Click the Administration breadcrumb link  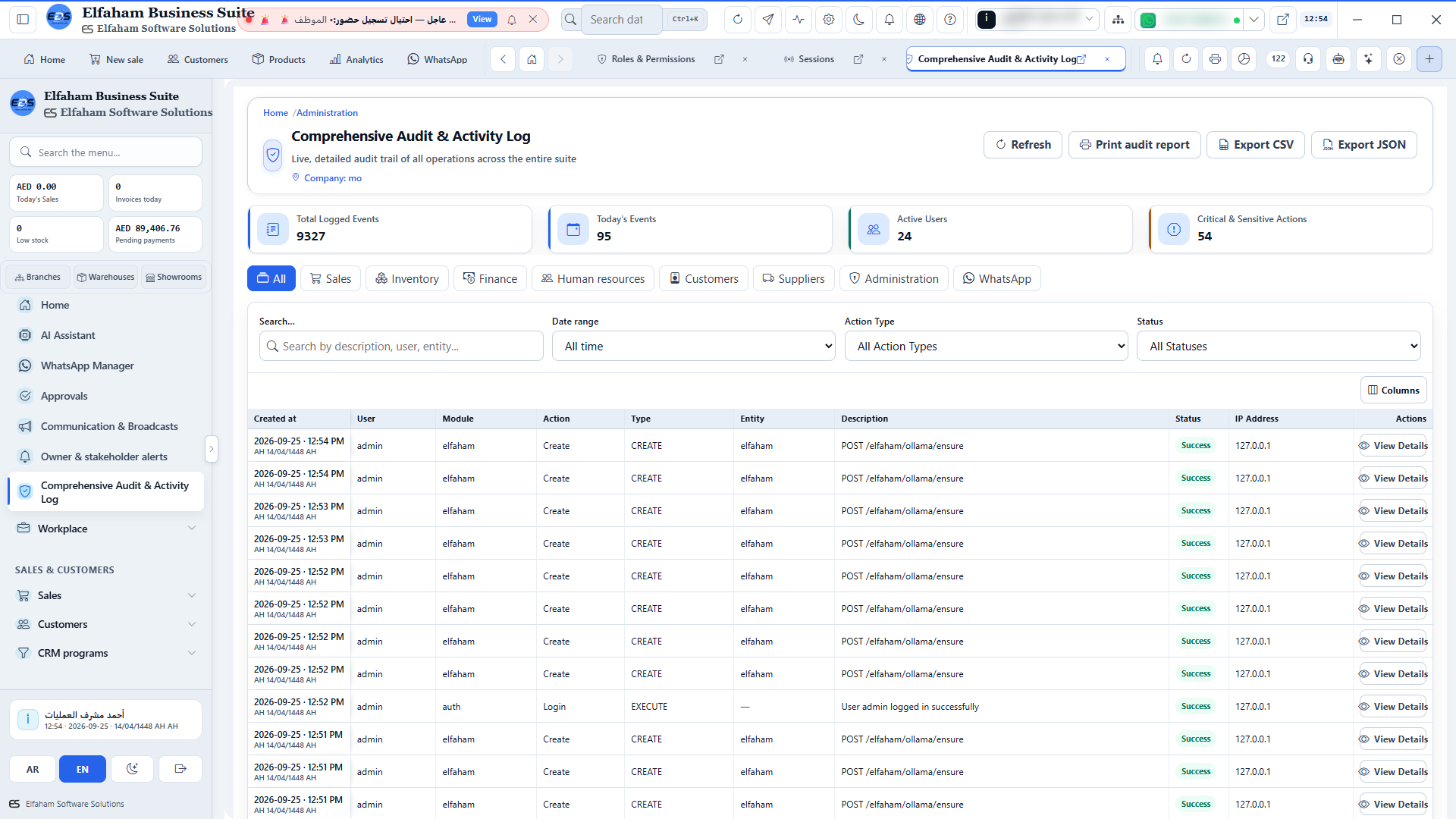(327, 113)
